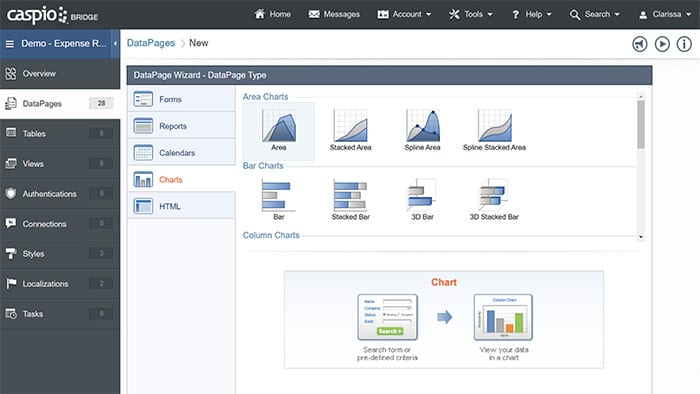Open Styles in the sidebar

(x=60, y=254)
